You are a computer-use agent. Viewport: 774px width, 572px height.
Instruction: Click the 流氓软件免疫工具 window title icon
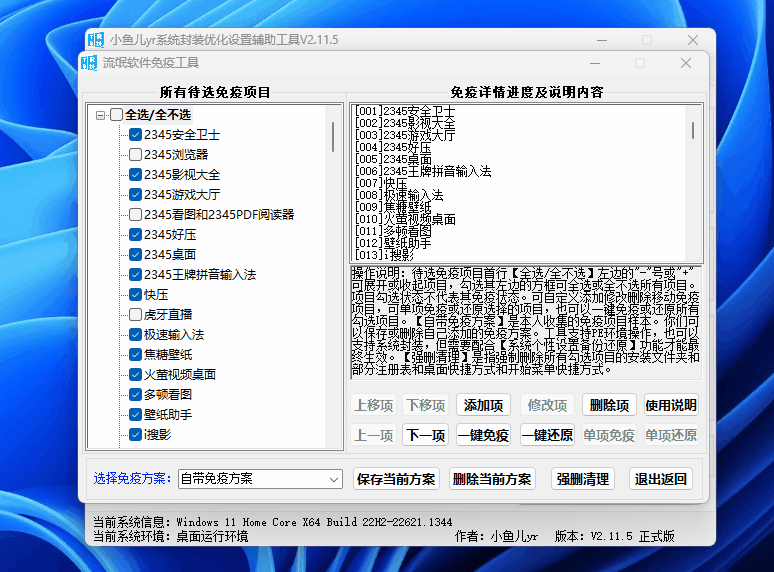pyautogui.click(x=89, y=63)
